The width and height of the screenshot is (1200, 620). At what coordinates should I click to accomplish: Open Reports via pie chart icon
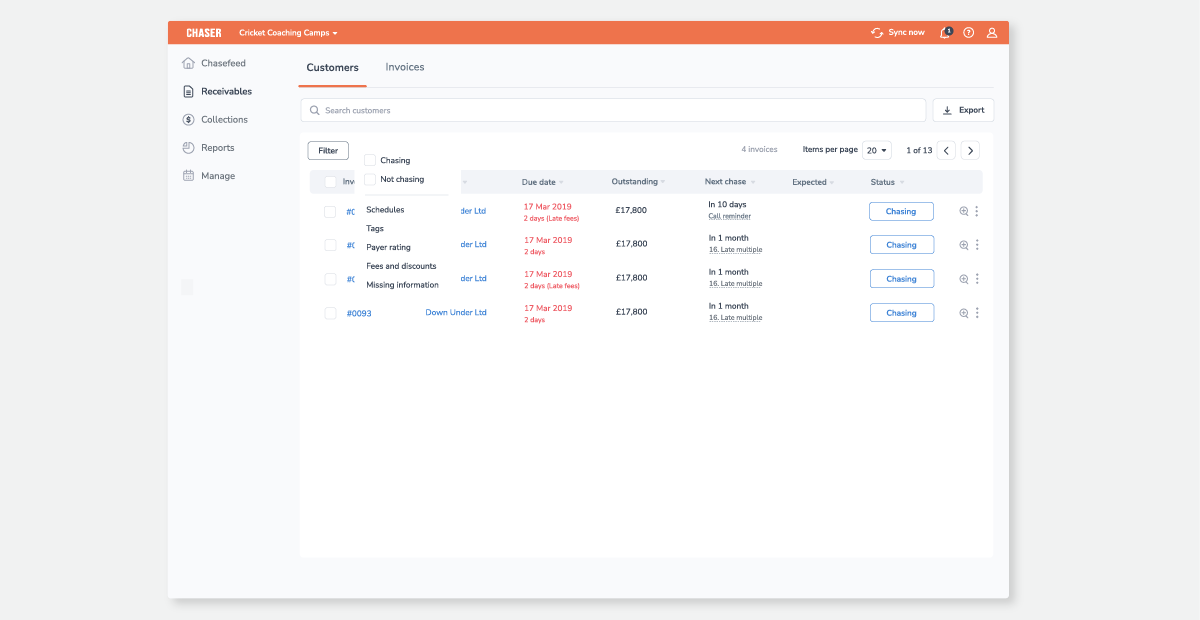[x=188, y=147]
